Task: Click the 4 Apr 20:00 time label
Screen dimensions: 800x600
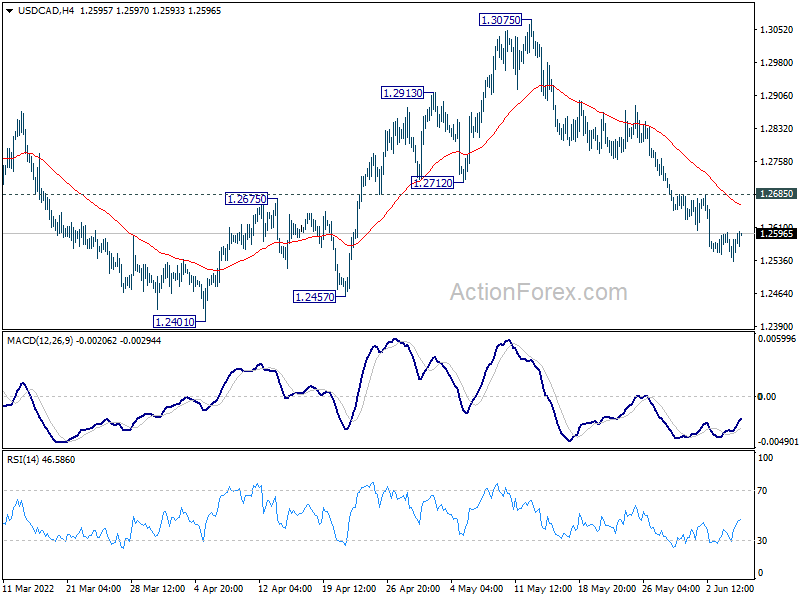Action: [x=219, y=588]
